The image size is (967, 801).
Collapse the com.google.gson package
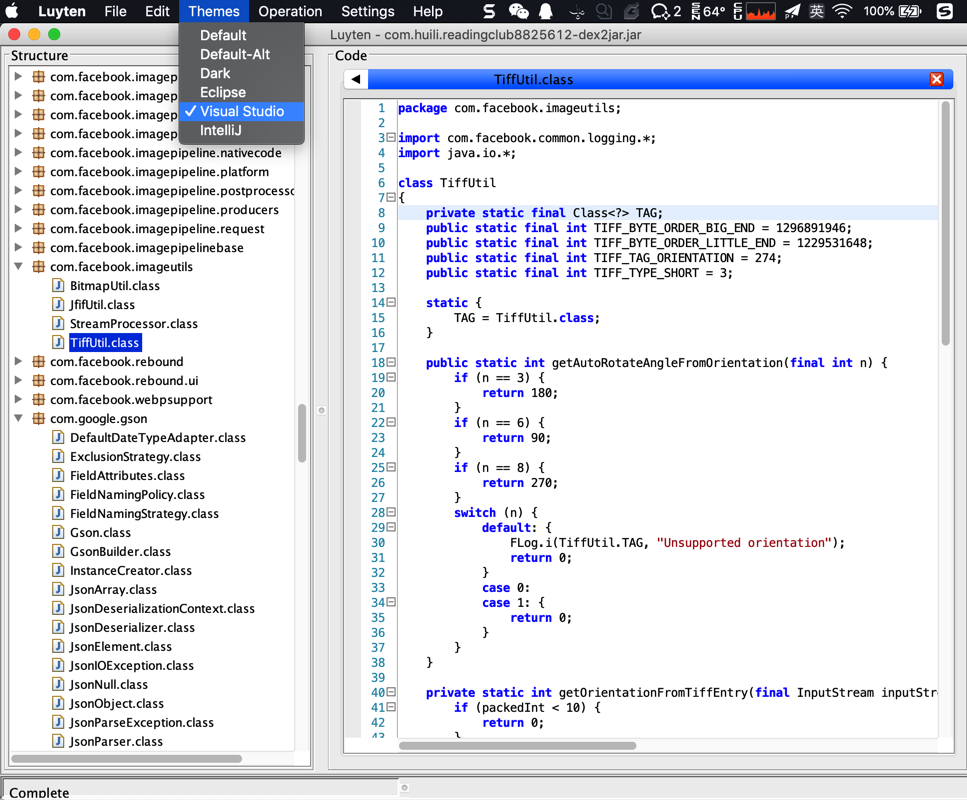[19, 419]
